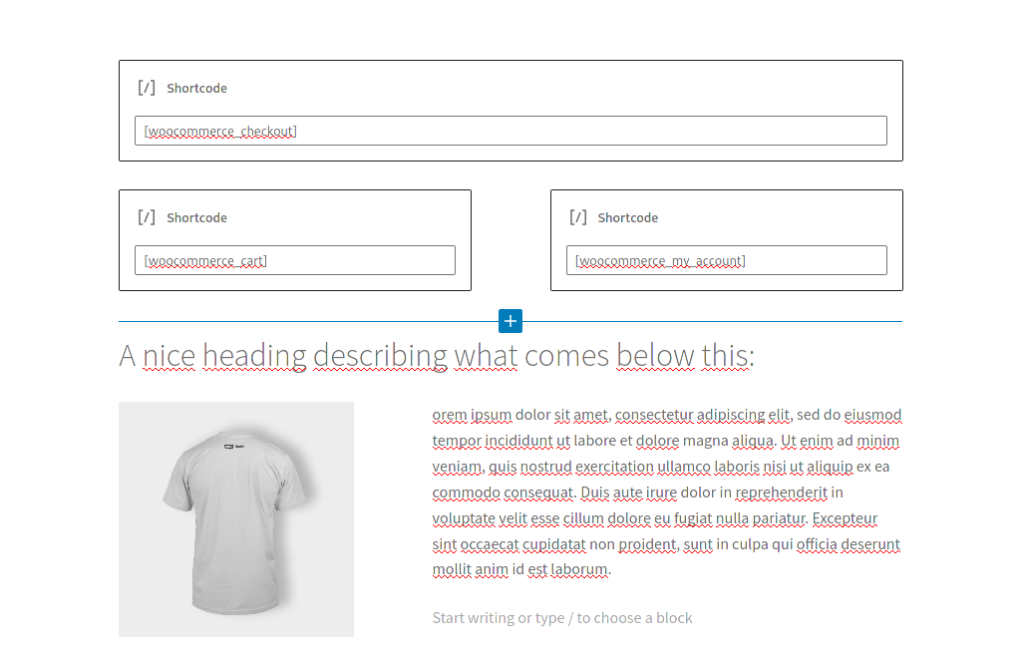1024x654 pixels.
Task: Click the shortcode icon in the my account block
Action: click(x=578, y=217)
